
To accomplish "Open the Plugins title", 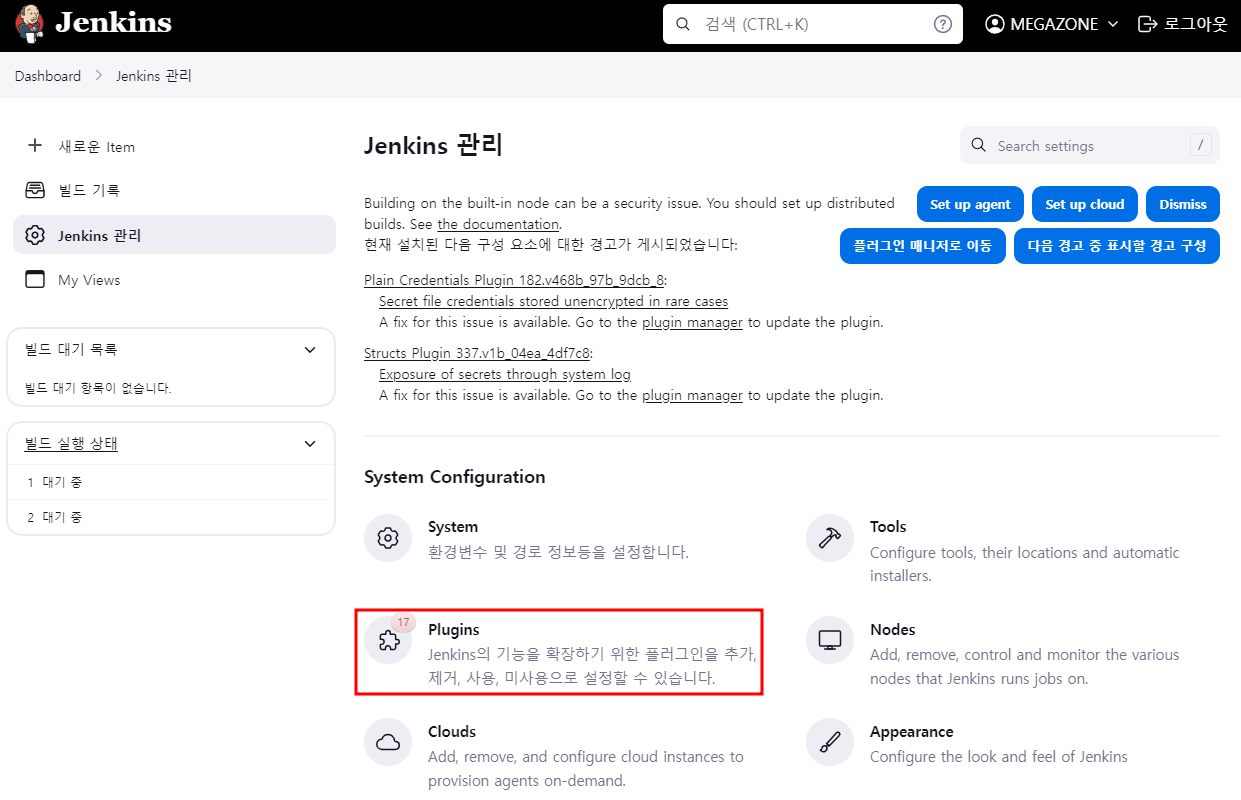I will [x=454, y=630].
